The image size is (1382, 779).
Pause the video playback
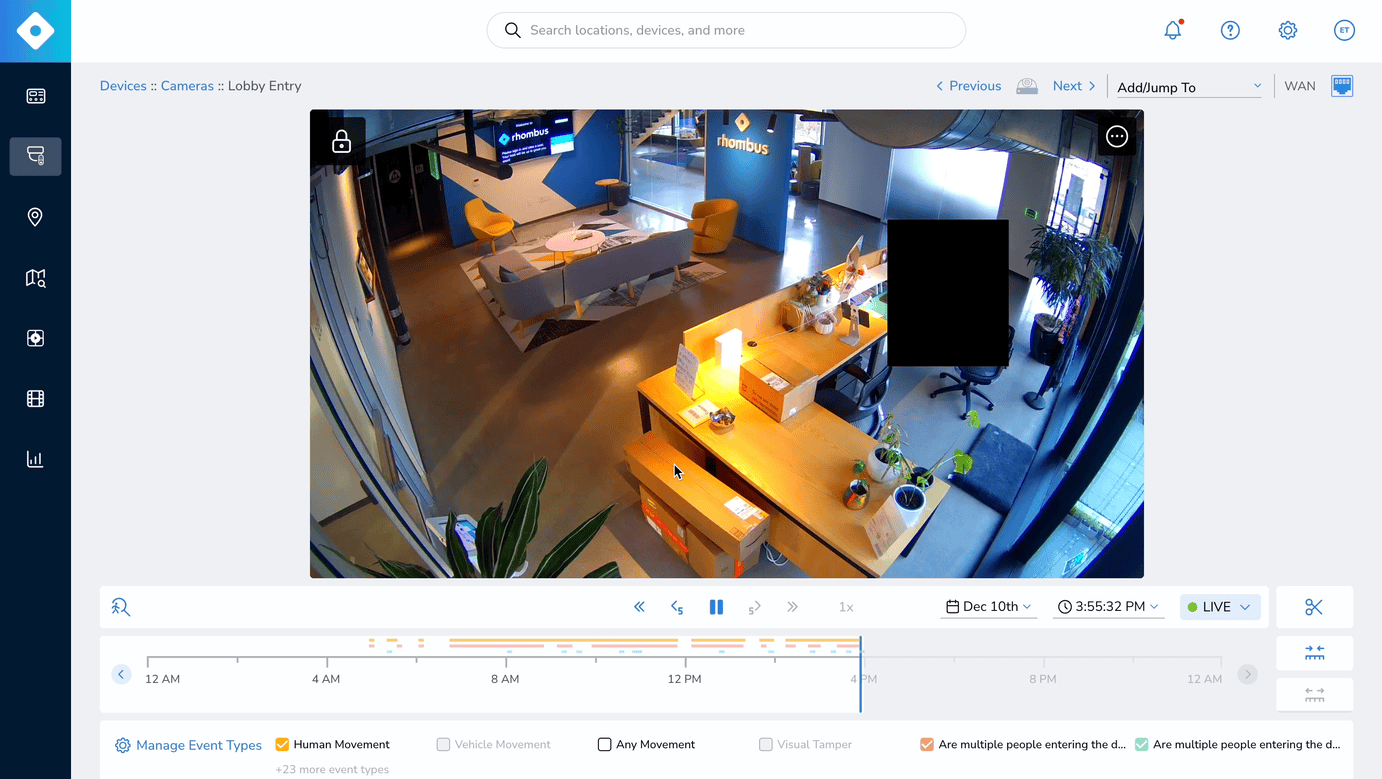[716, 607]
